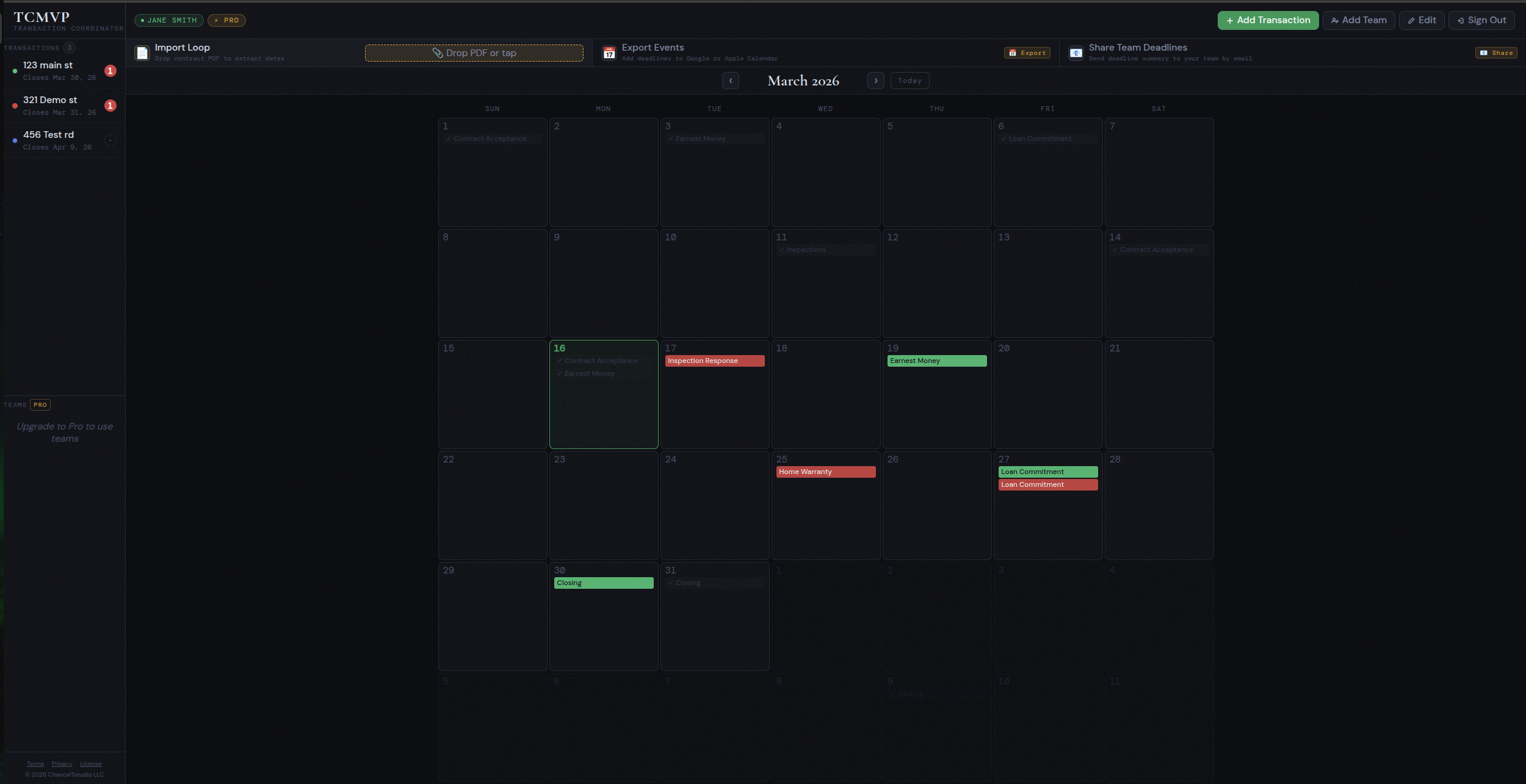The height and width of the screenshot is (784, 1526).
Task: Toggle the green status dot for 123 main st
Action: pyautogui.click(x=15, y=70)
